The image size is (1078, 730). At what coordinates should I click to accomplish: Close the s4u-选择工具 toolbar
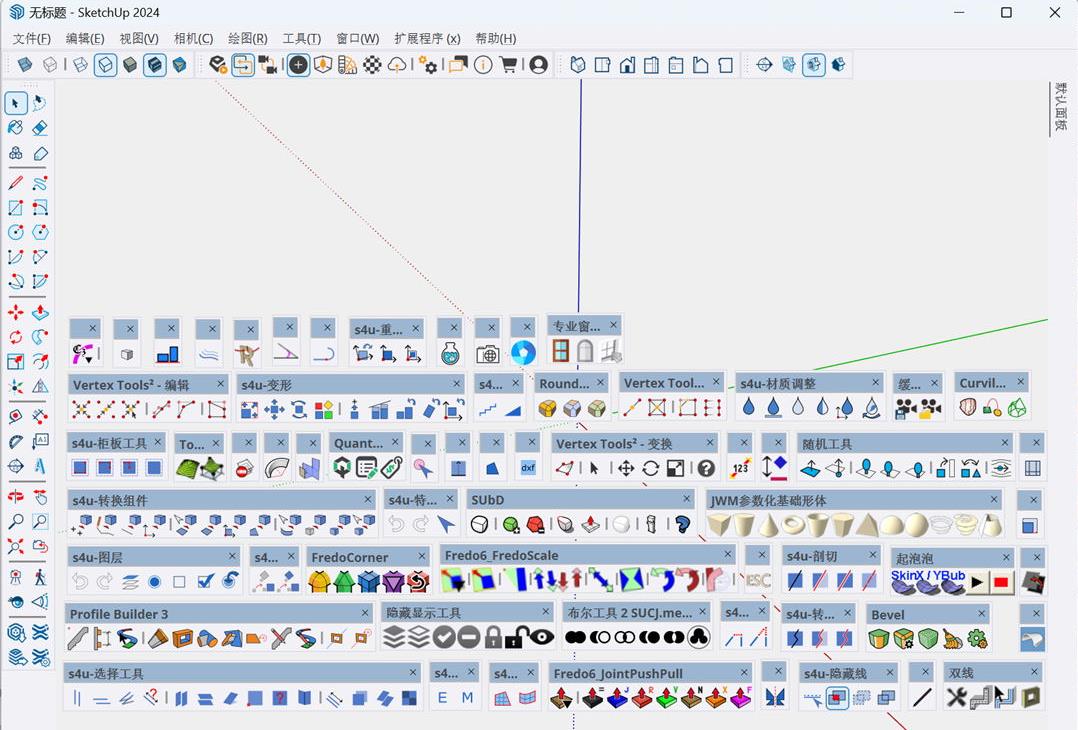413,672
